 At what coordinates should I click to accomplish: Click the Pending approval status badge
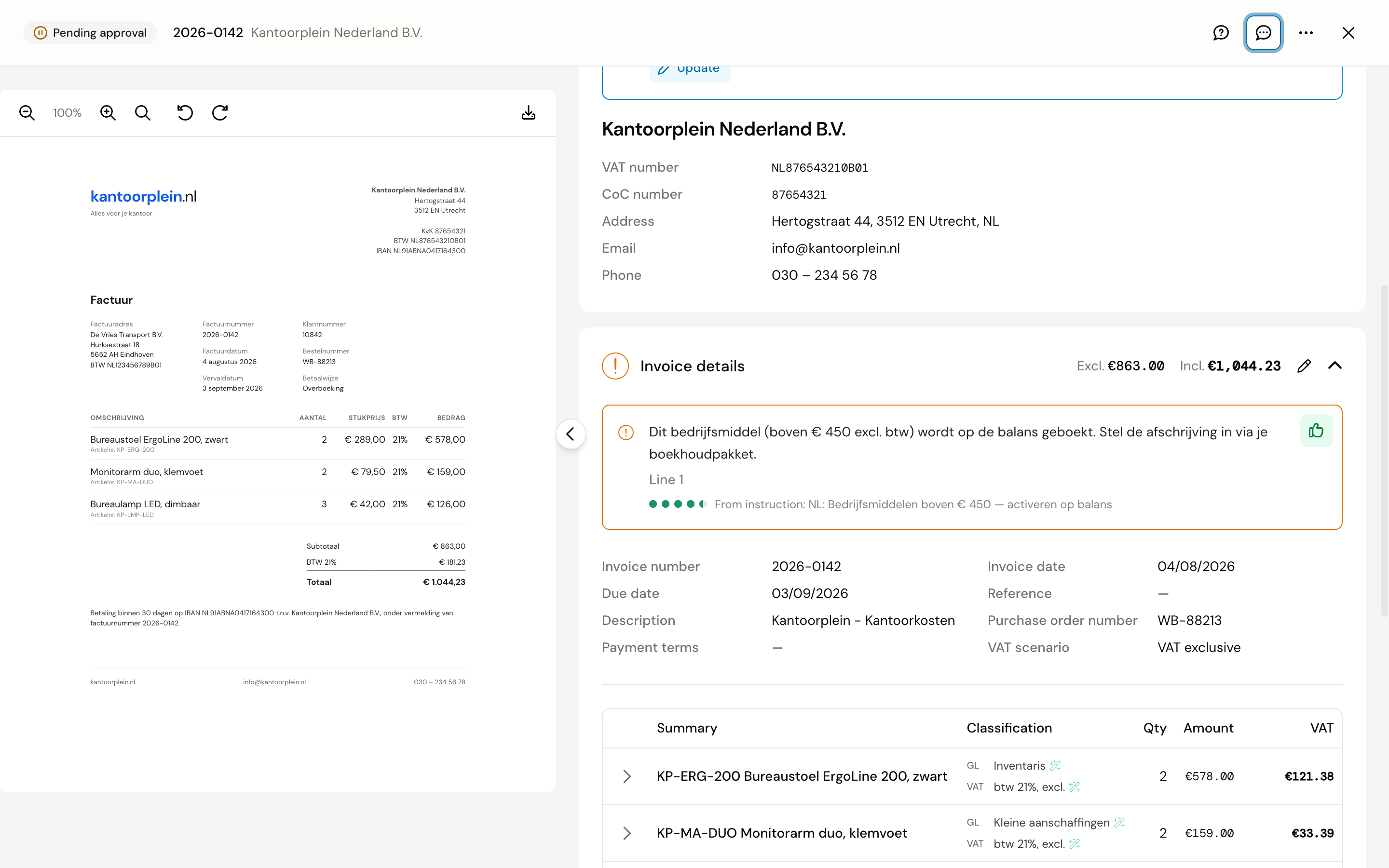(90, 33)
